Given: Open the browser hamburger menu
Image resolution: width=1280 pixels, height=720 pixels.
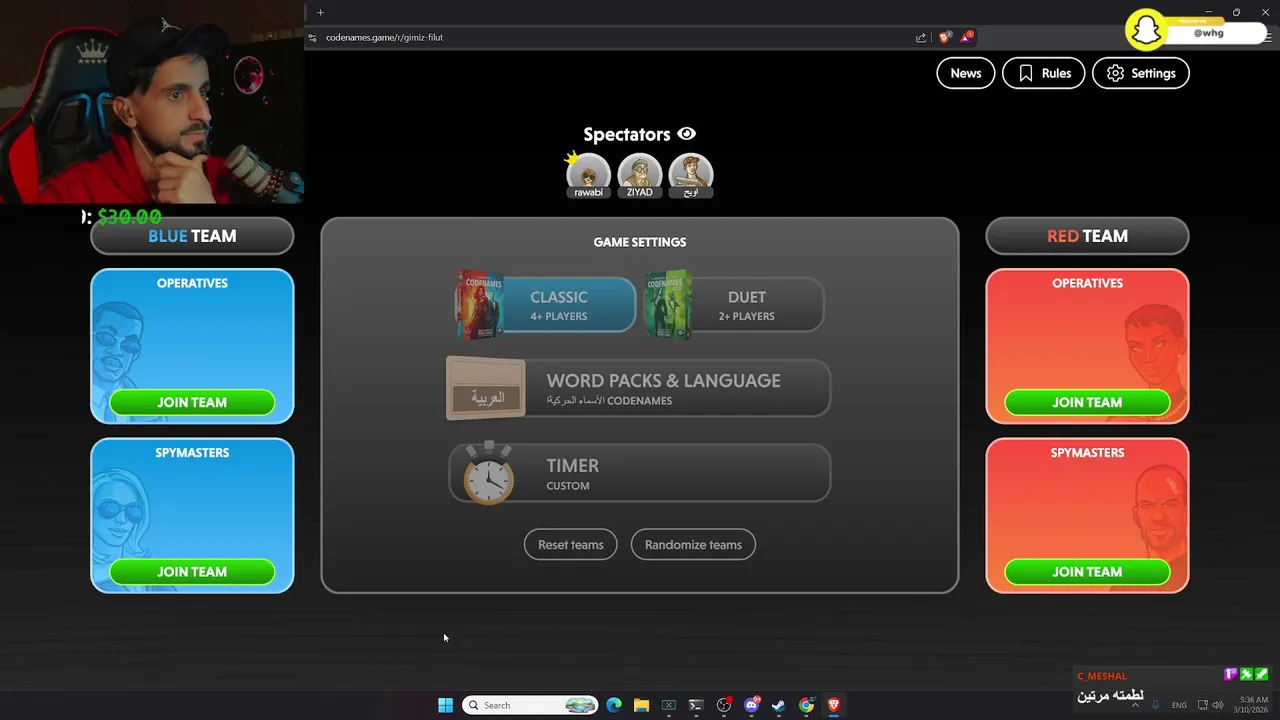Looking at the screenshot, I should (x=1268, y=37).
